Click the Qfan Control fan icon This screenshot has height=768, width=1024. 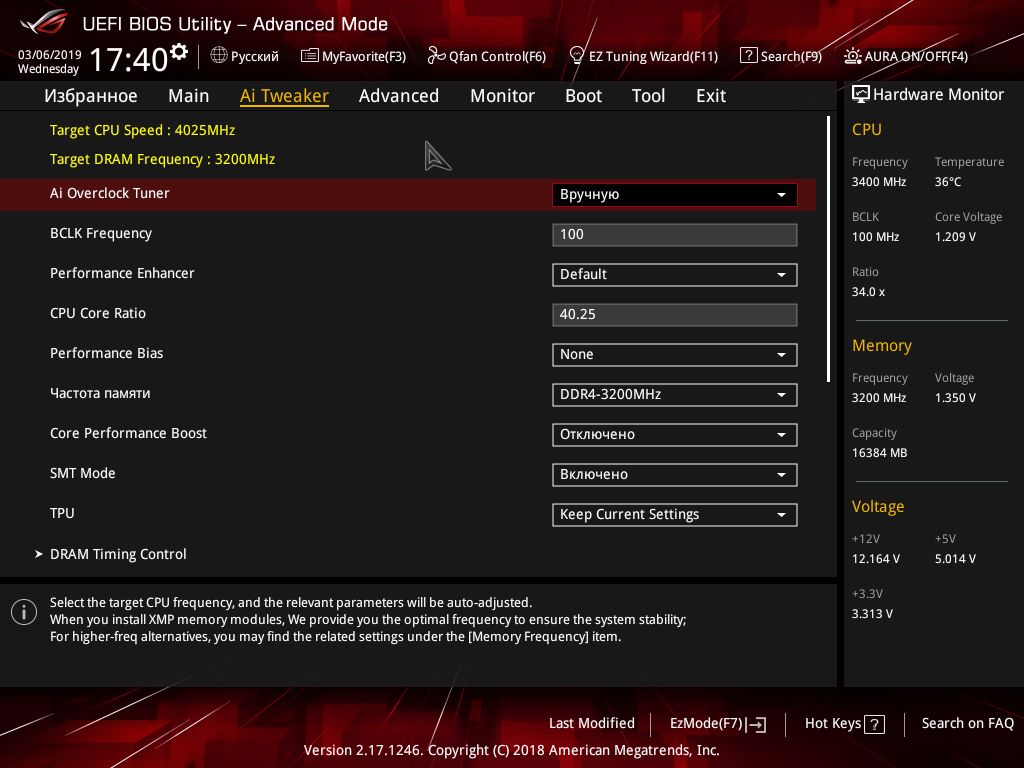(436, 56)
